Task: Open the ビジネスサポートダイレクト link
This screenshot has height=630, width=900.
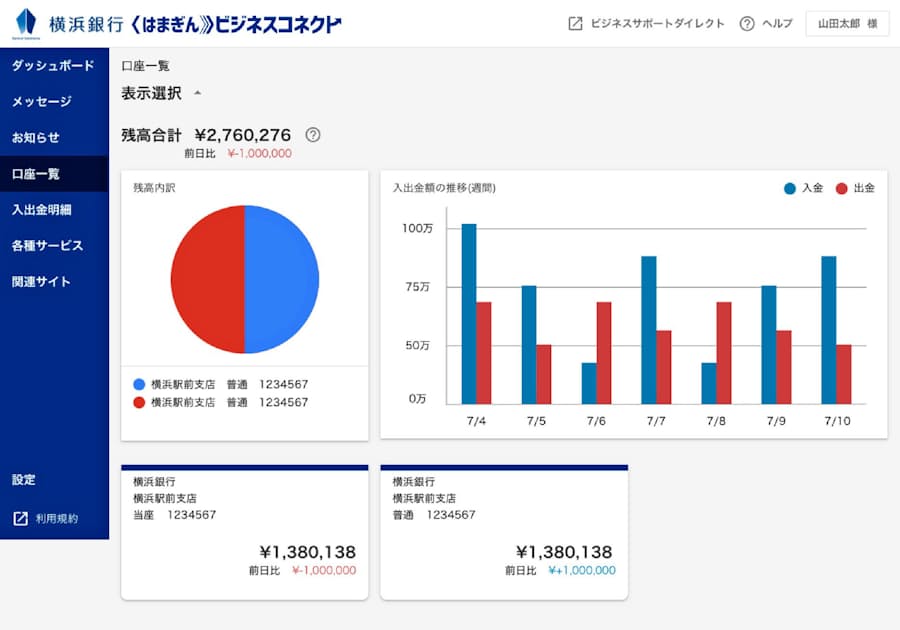Action: [x=657, y=24]
